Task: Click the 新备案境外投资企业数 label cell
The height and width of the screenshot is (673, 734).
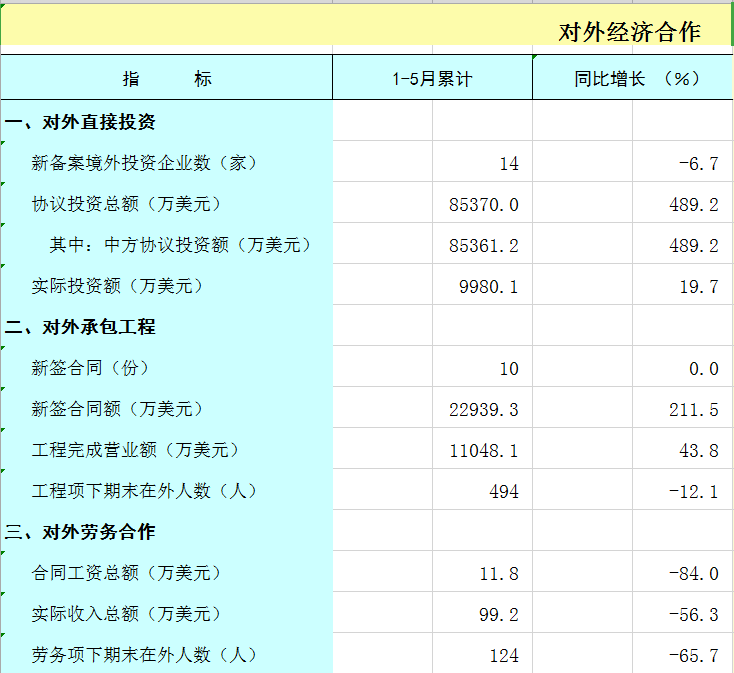Action: pyautogui.click(x=145, y=163)
